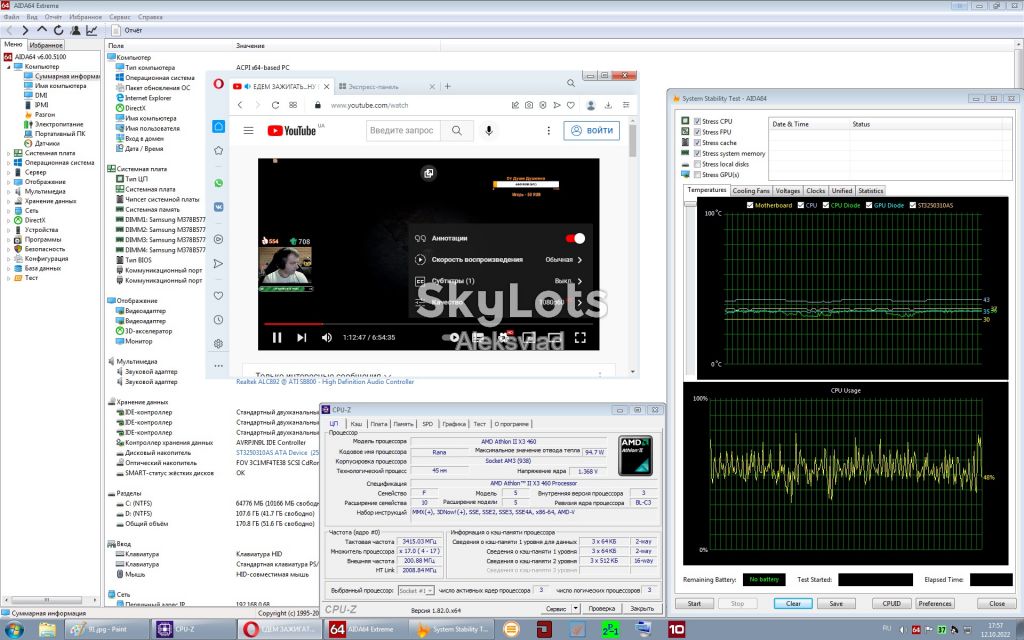Switch to Cooling Fans tab
The height and width of the screenshot is (640, 1024).
point(751,191)
